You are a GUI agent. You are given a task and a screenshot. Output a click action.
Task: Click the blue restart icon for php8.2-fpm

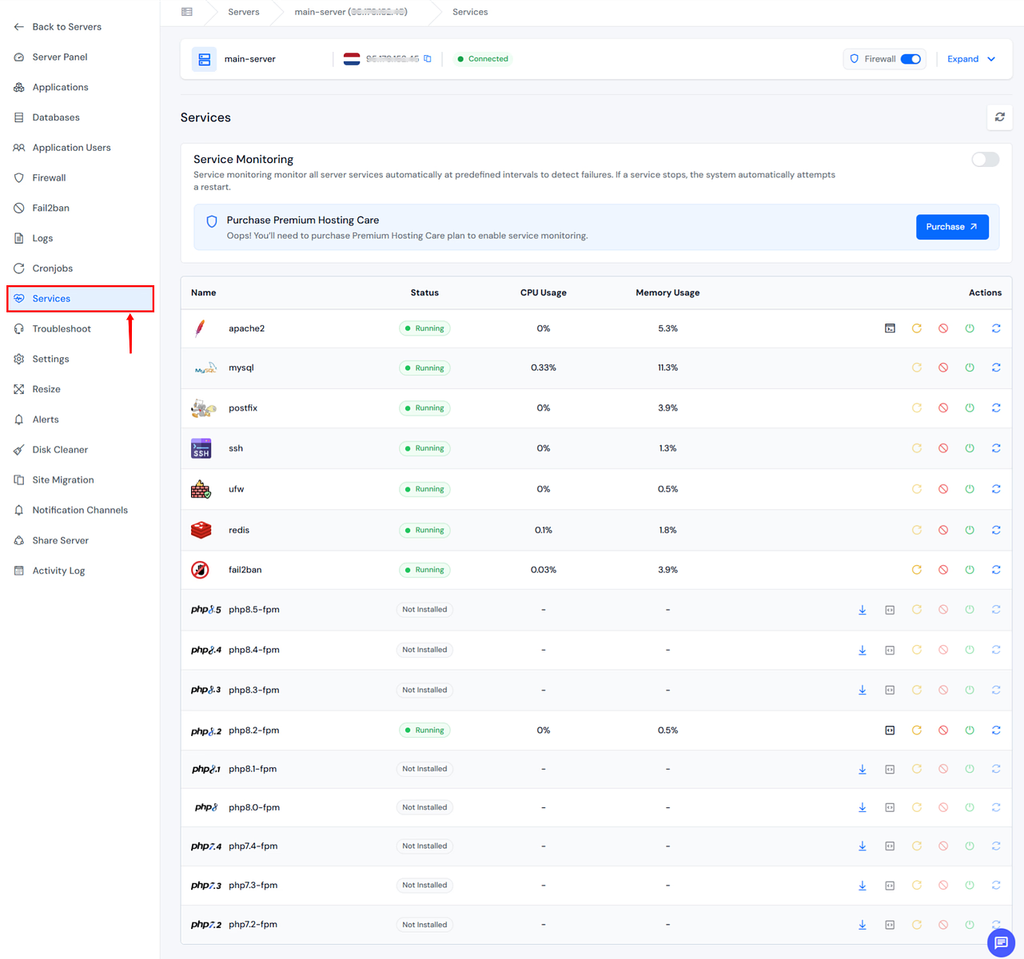(x=996, y=730)
